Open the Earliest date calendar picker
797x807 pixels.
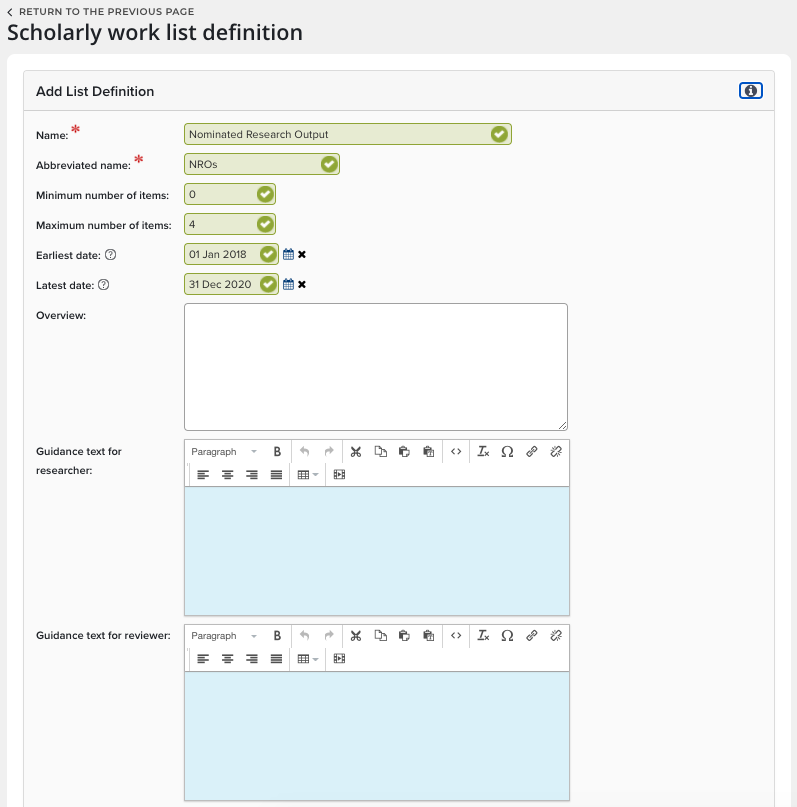pyautogui.click(x=288, y=255)
